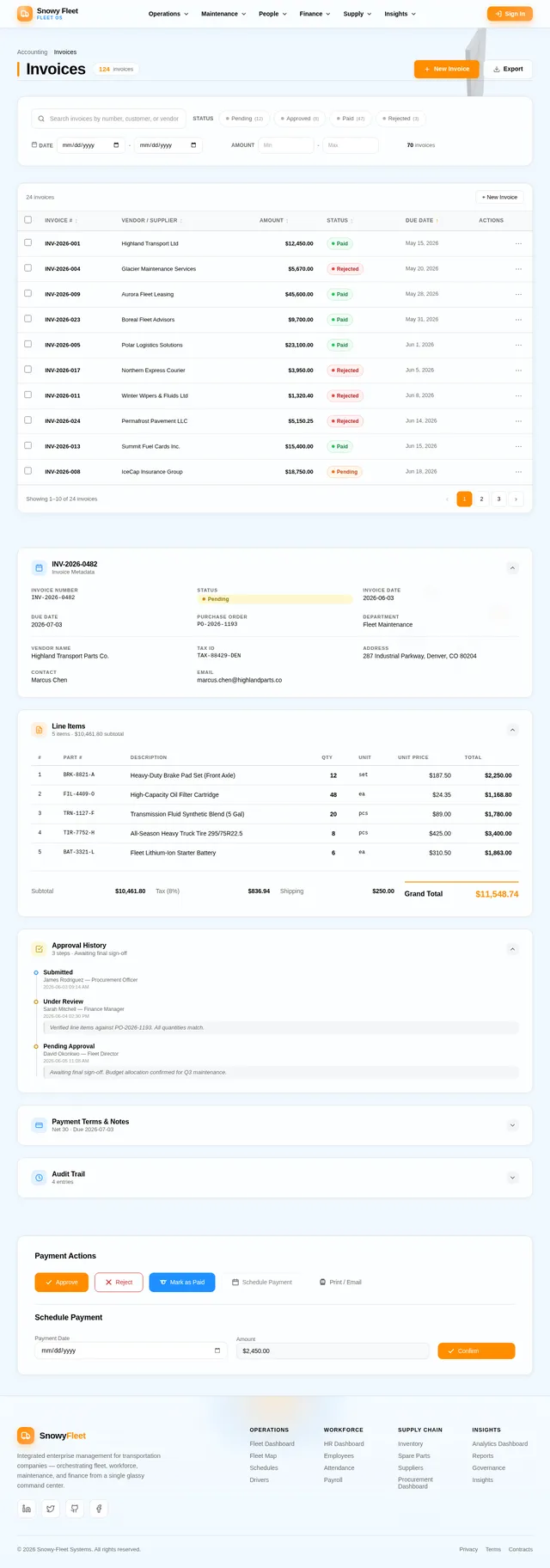
Task: Open row actions menu for INV-2026-001
Action: [x=518, y=243]
